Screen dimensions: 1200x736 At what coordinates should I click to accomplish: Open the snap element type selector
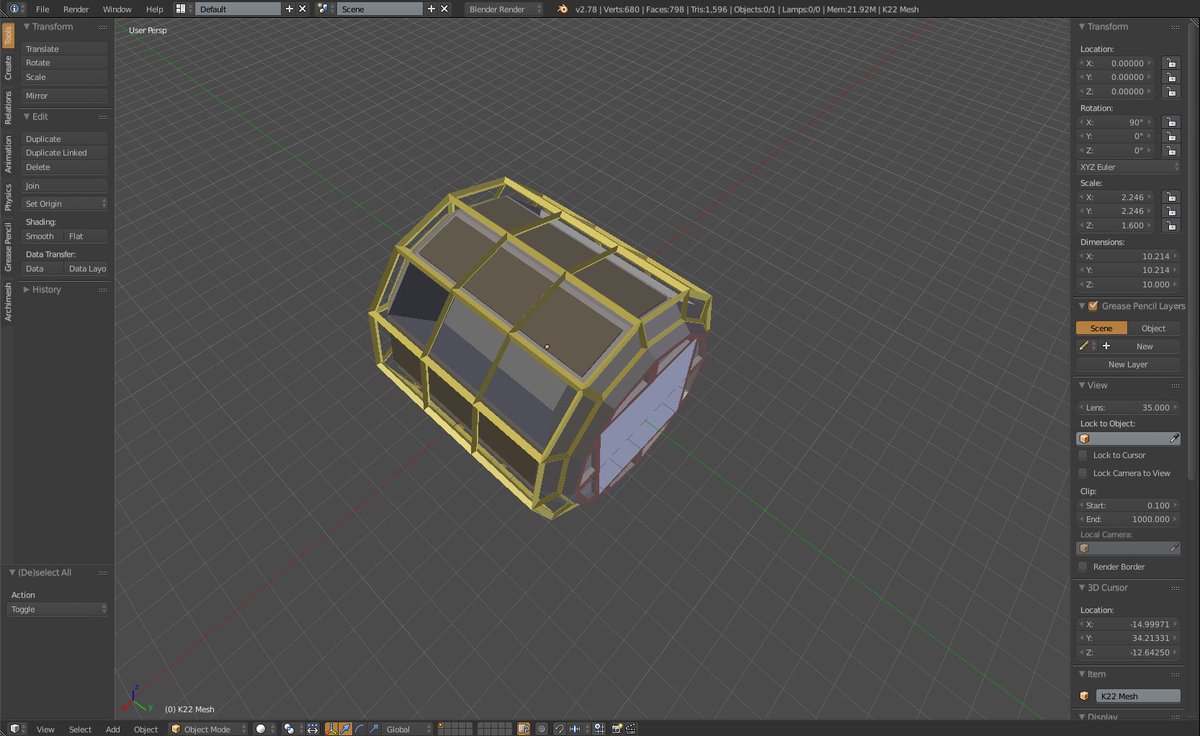(577, 729)
